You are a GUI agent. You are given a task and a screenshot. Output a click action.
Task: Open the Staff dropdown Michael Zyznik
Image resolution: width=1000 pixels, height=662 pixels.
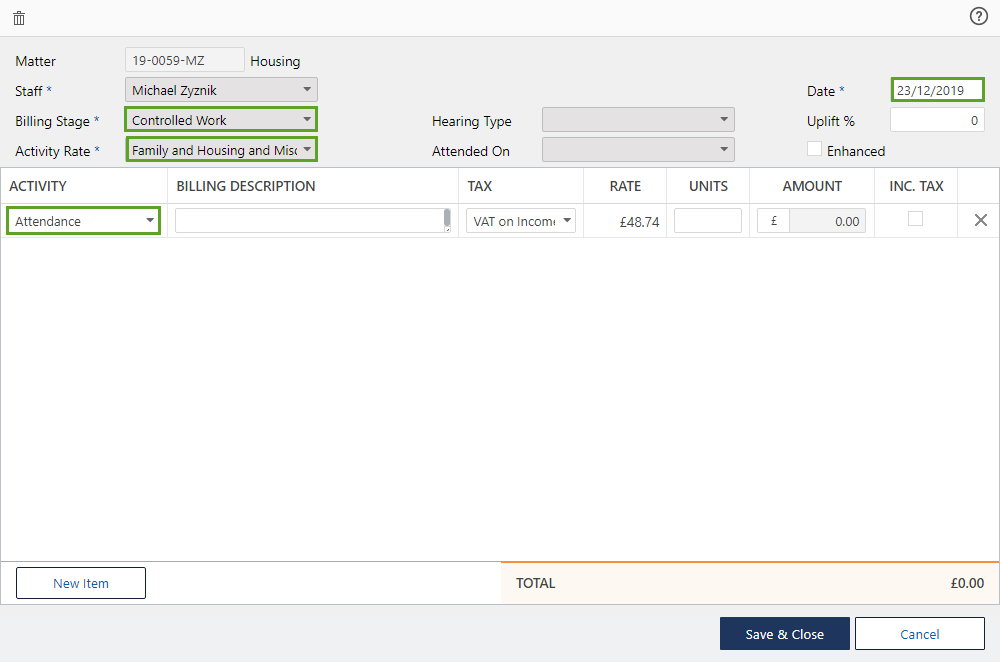pyautogui.click(x=221, y=90)
